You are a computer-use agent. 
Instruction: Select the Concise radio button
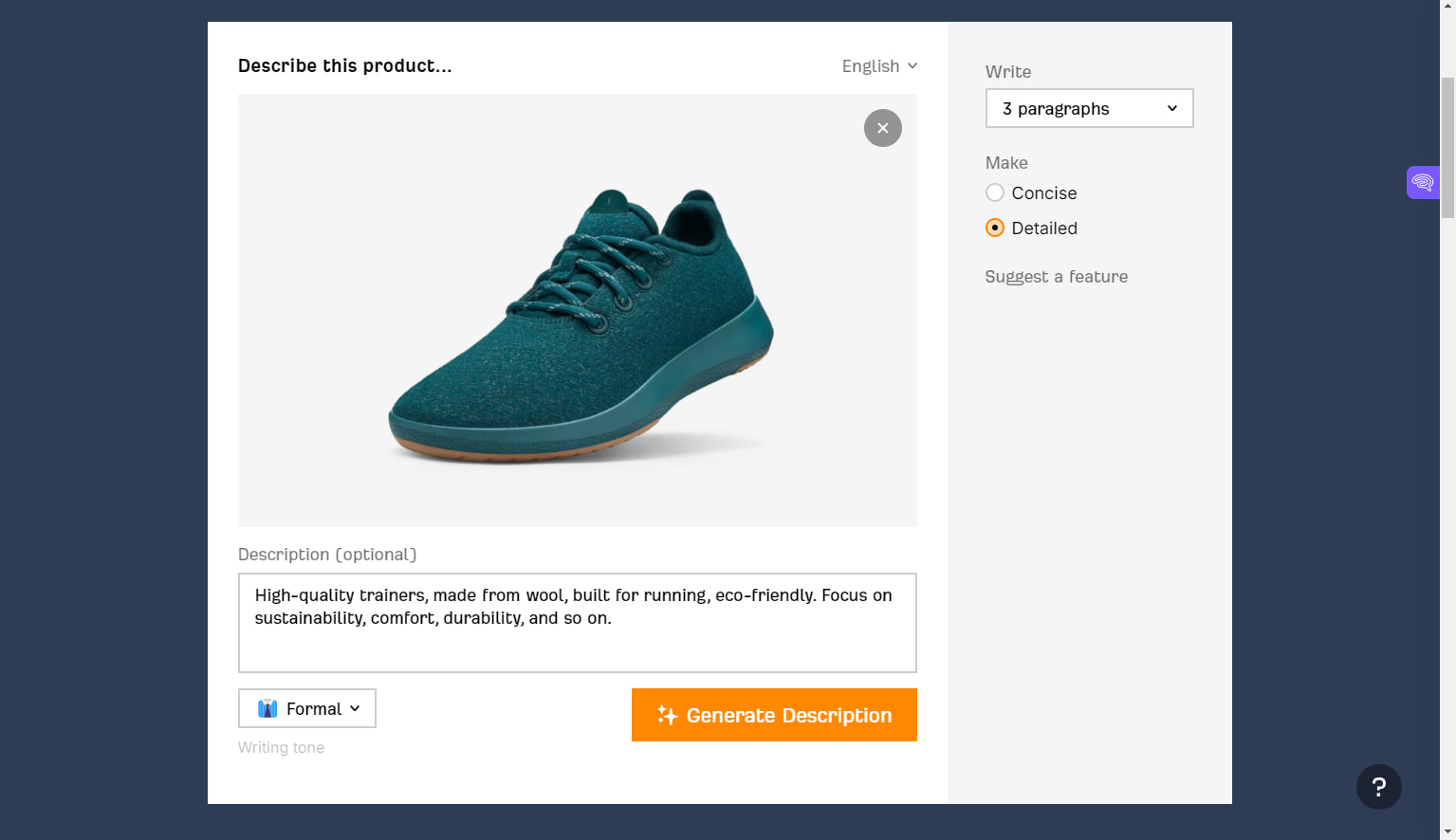(994, 192)
